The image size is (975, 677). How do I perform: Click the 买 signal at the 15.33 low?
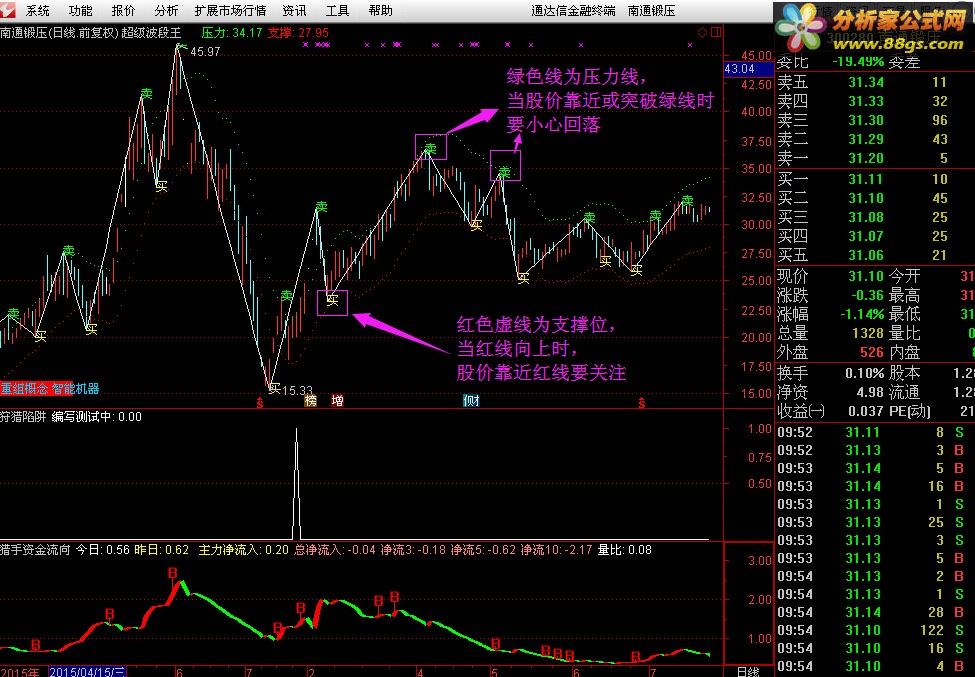(274, 389)
